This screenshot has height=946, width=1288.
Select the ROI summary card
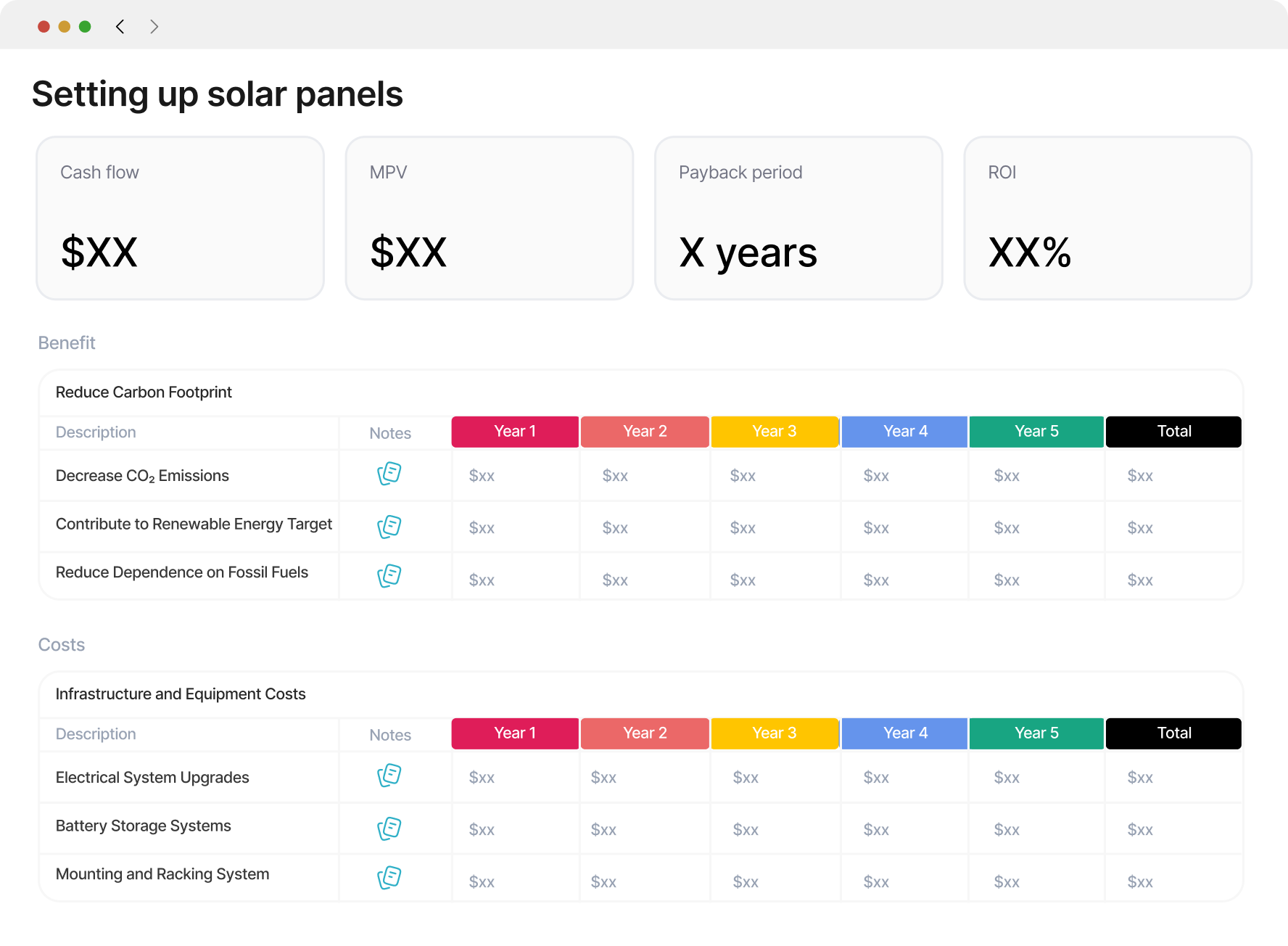click(1108, 218)
